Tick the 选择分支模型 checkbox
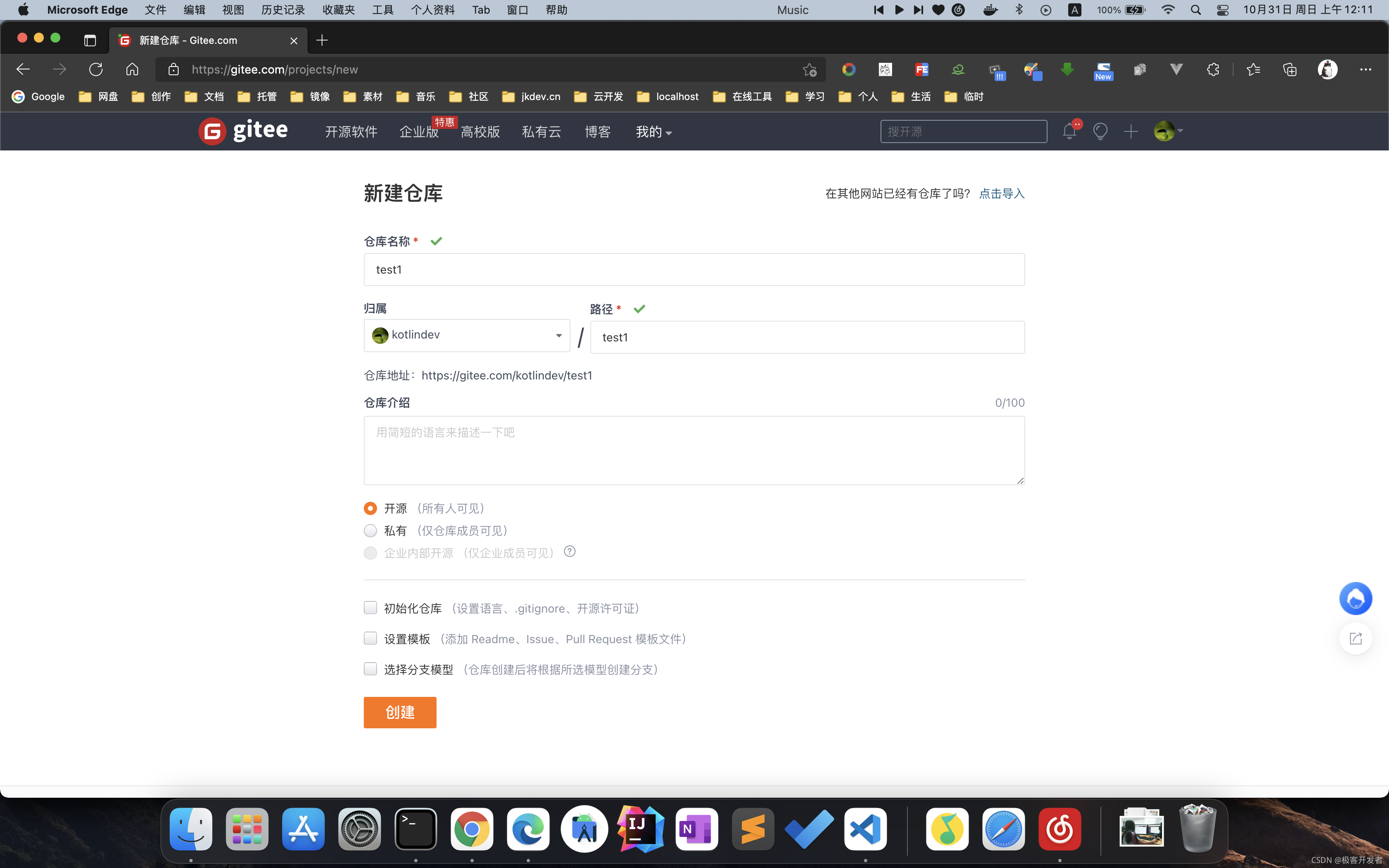 [x=370, y=669]
